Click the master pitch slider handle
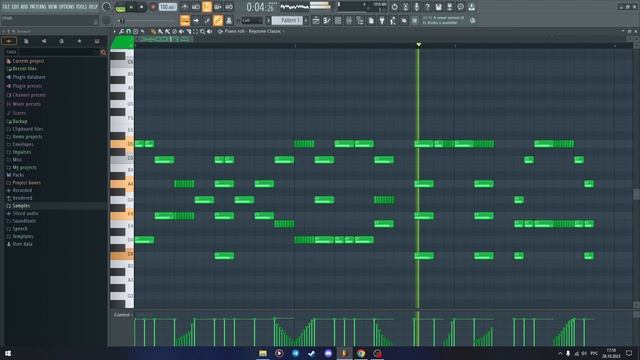 pyautogui.click(x=122, y=20)
